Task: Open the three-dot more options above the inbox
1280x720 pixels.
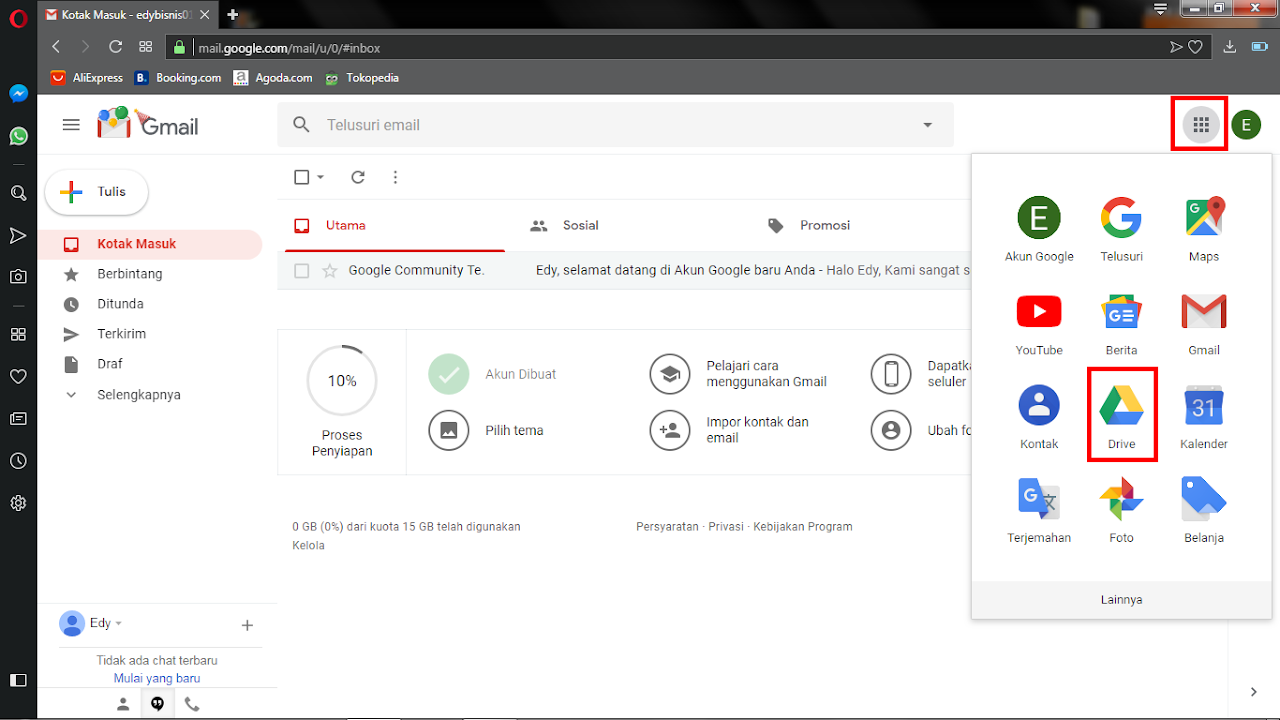Action: pyautogui.click(x=395, y=177)
